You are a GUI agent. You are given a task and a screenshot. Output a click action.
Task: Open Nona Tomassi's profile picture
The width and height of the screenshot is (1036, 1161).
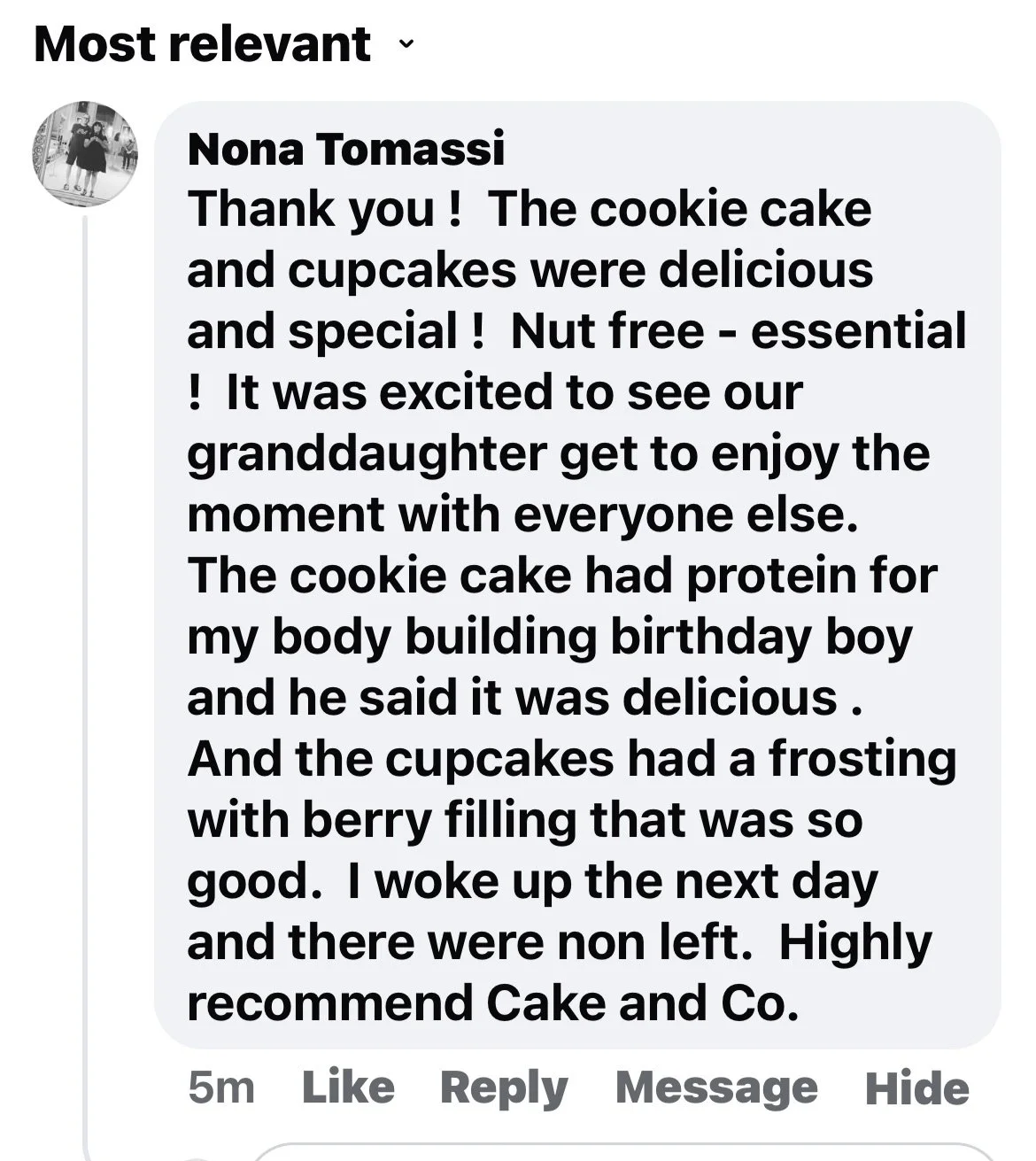pyautogui.click(x=85, y=153)
